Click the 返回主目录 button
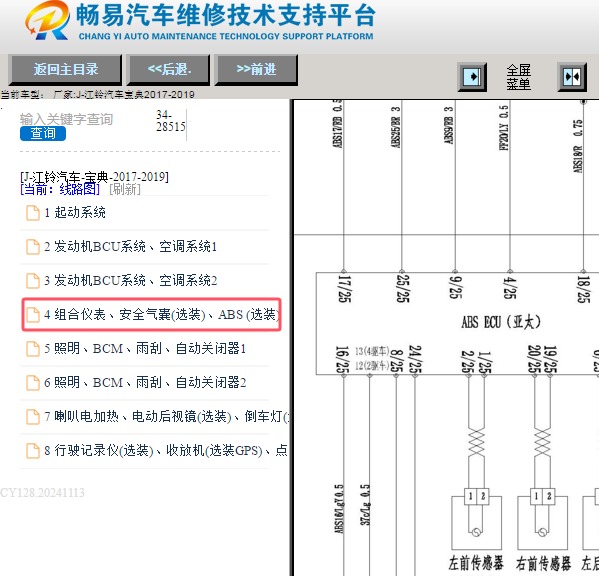Image resolution: width=599 pixels, height=576 pixels. coord(65,70)
